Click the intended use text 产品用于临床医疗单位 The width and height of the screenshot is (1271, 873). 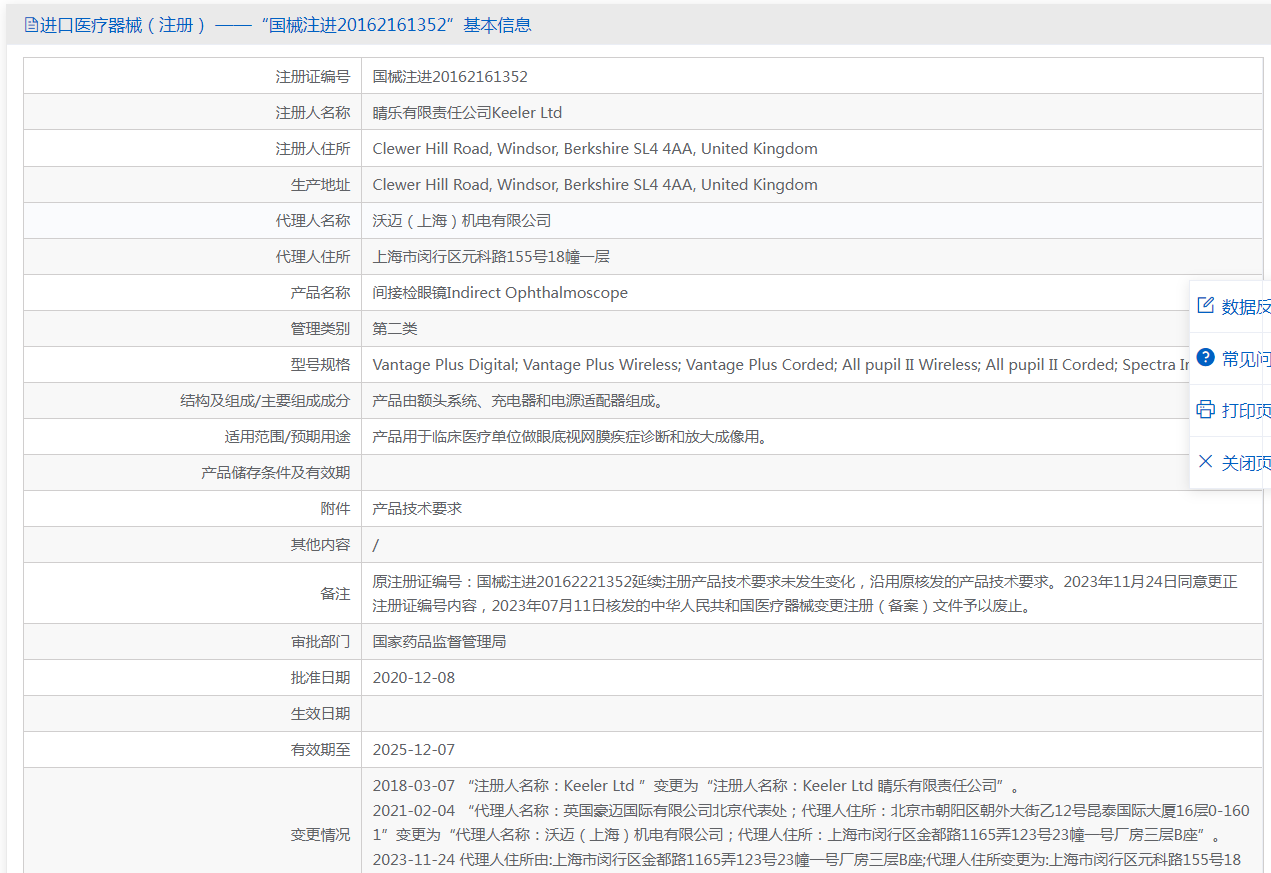(x=570, y=436)
